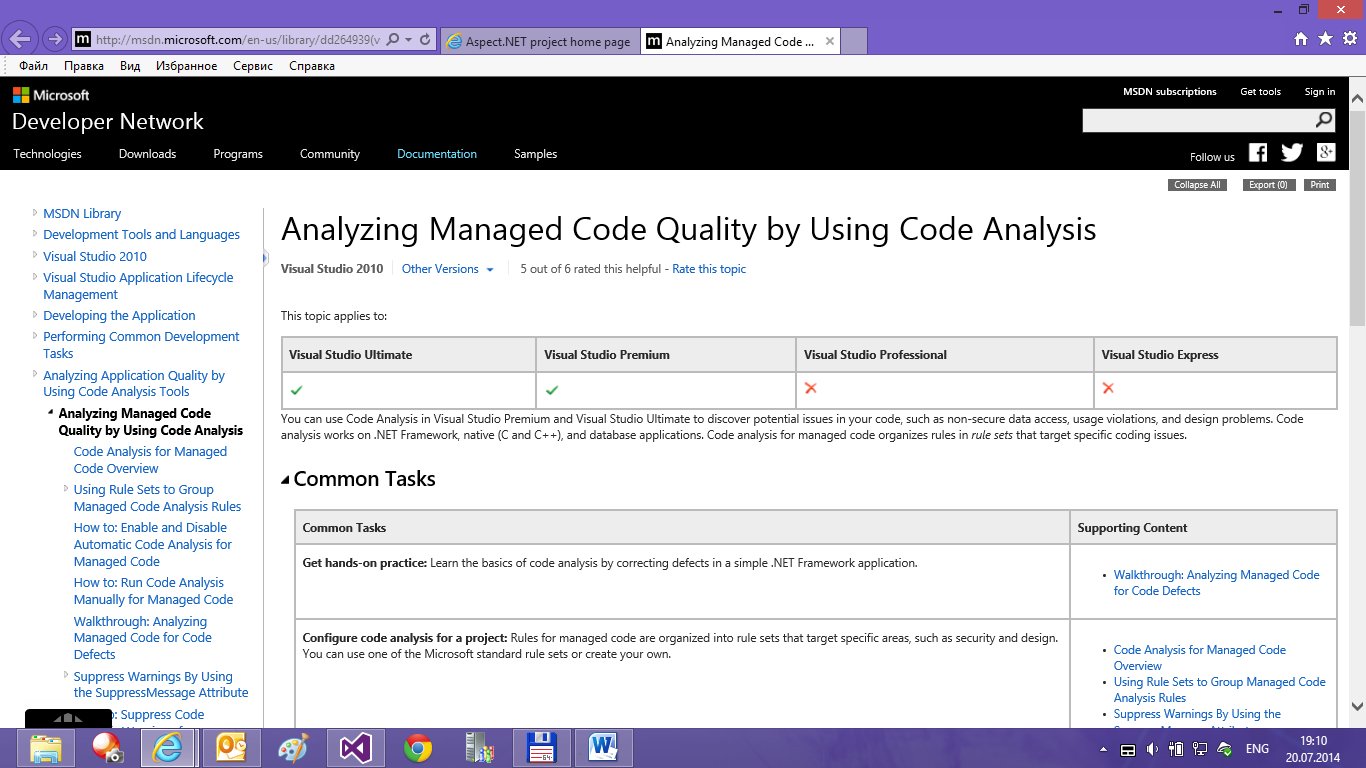Expand Using Rule Sets tree arrow

coord(65,488)
